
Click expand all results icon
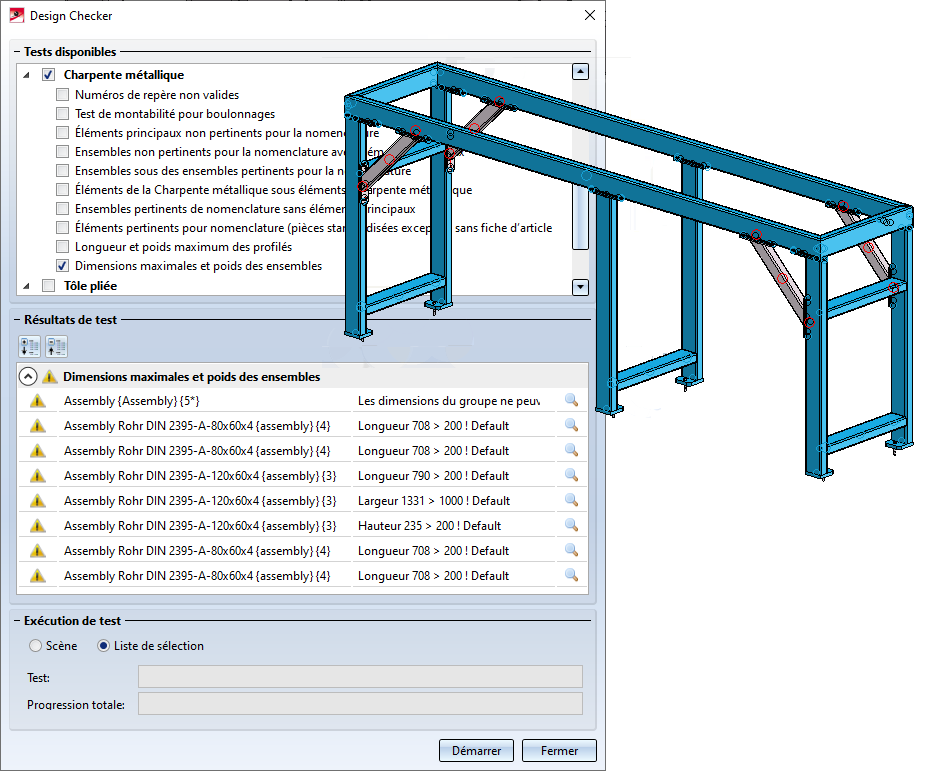coord(29,347)
